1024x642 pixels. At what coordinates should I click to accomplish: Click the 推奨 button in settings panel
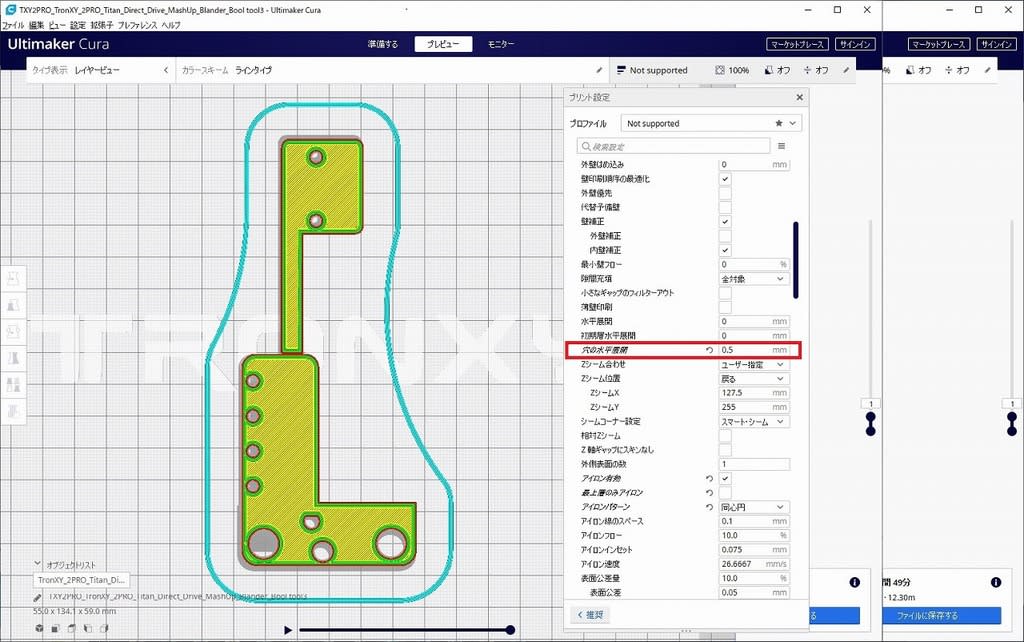591,615
